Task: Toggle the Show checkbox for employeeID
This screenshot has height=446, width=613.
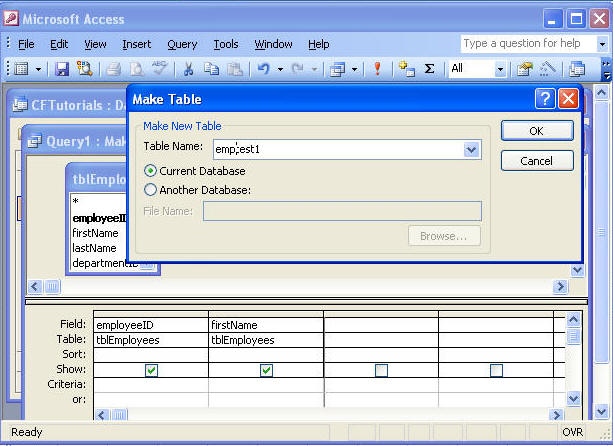Action: pyautogui.click(x=151, y=370)
